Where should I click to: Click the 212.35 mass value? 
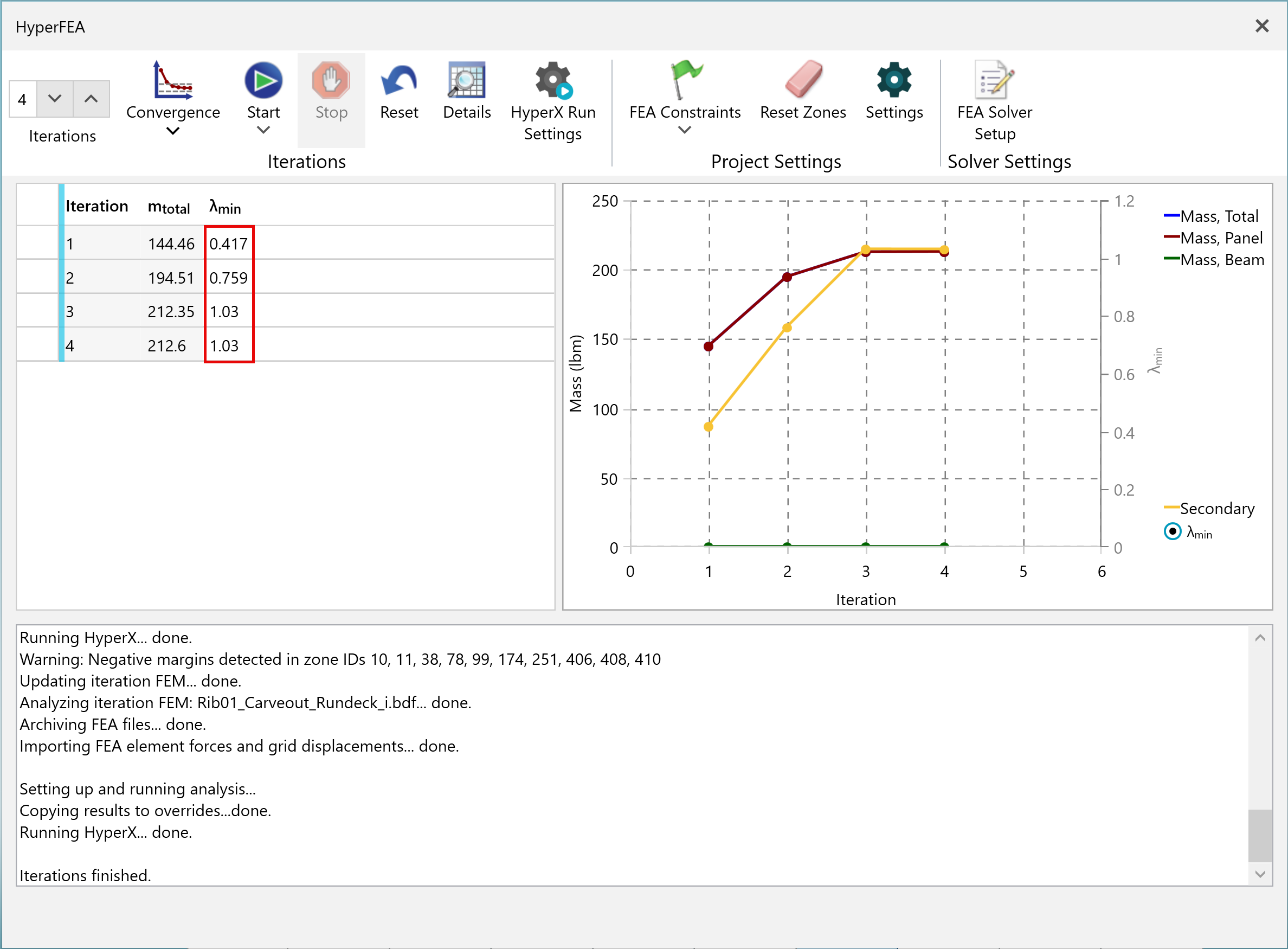(x=171, y=311)
